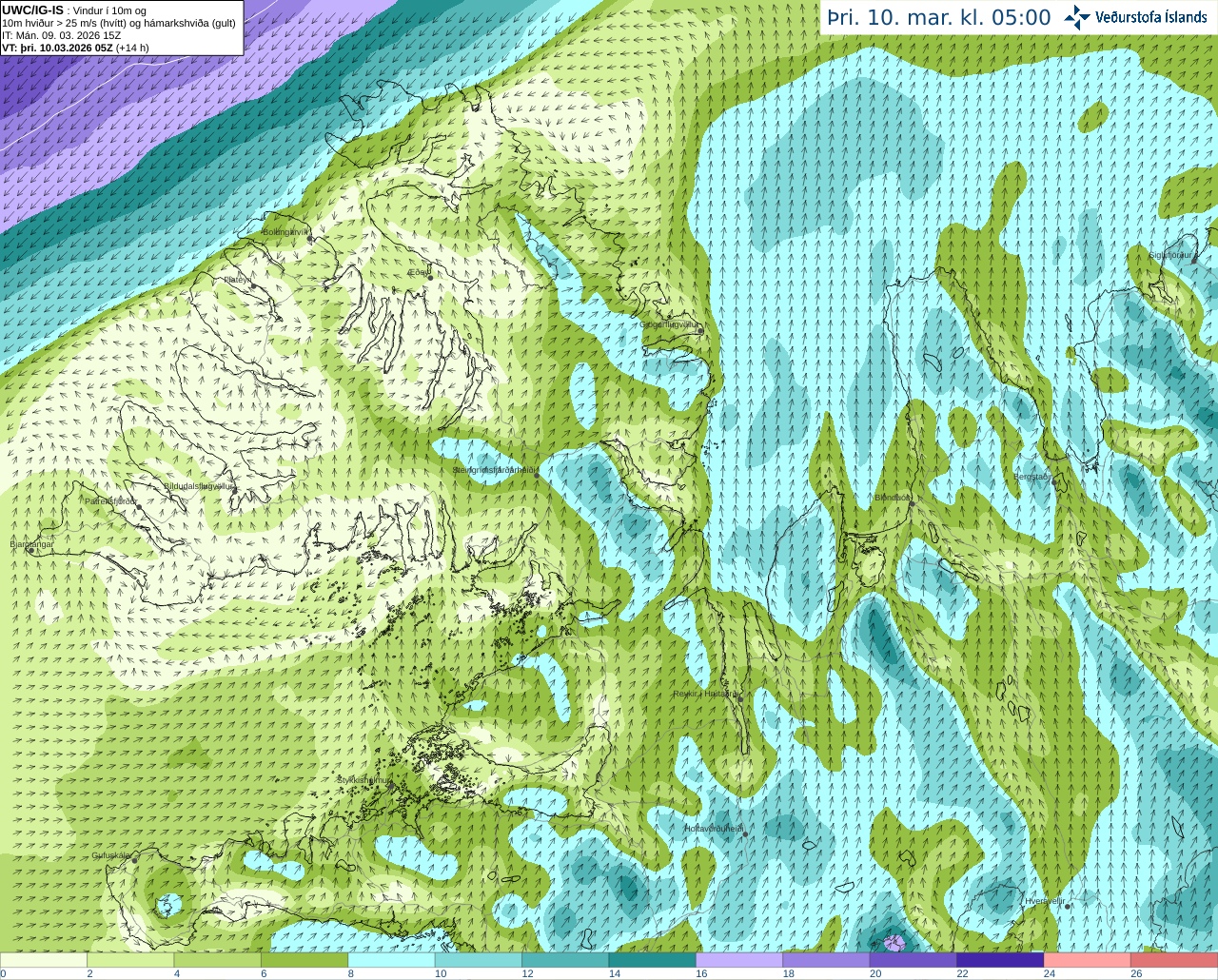Screen dimensions: 1218x980
Task: Click the Holtavörðuheiði station label
Action: [x=714, y=829]
